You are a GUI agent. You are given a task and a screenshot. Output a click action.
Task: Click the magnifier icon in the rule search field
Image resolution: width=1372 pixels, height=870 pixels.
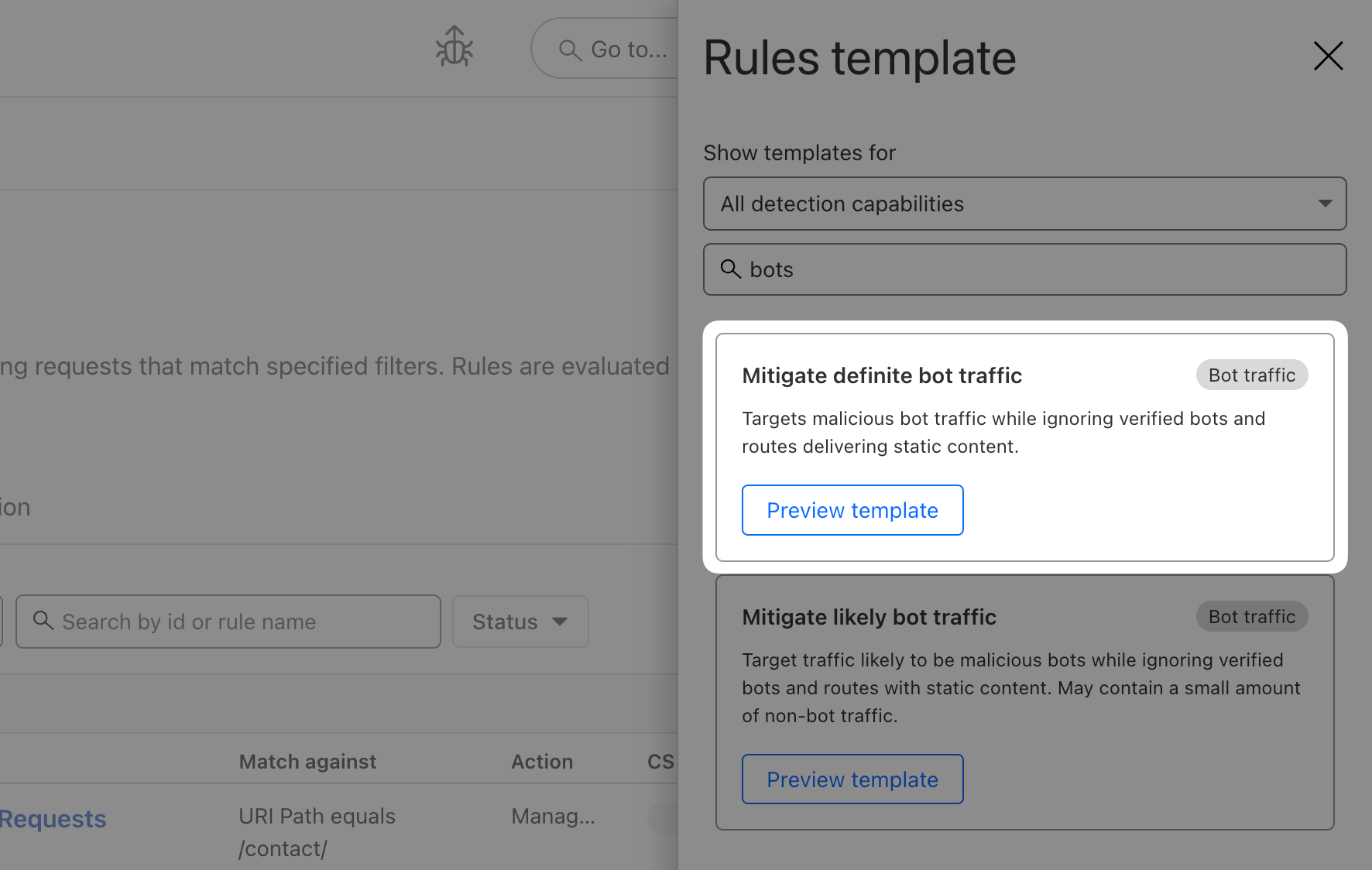click(x=43, y=621)
